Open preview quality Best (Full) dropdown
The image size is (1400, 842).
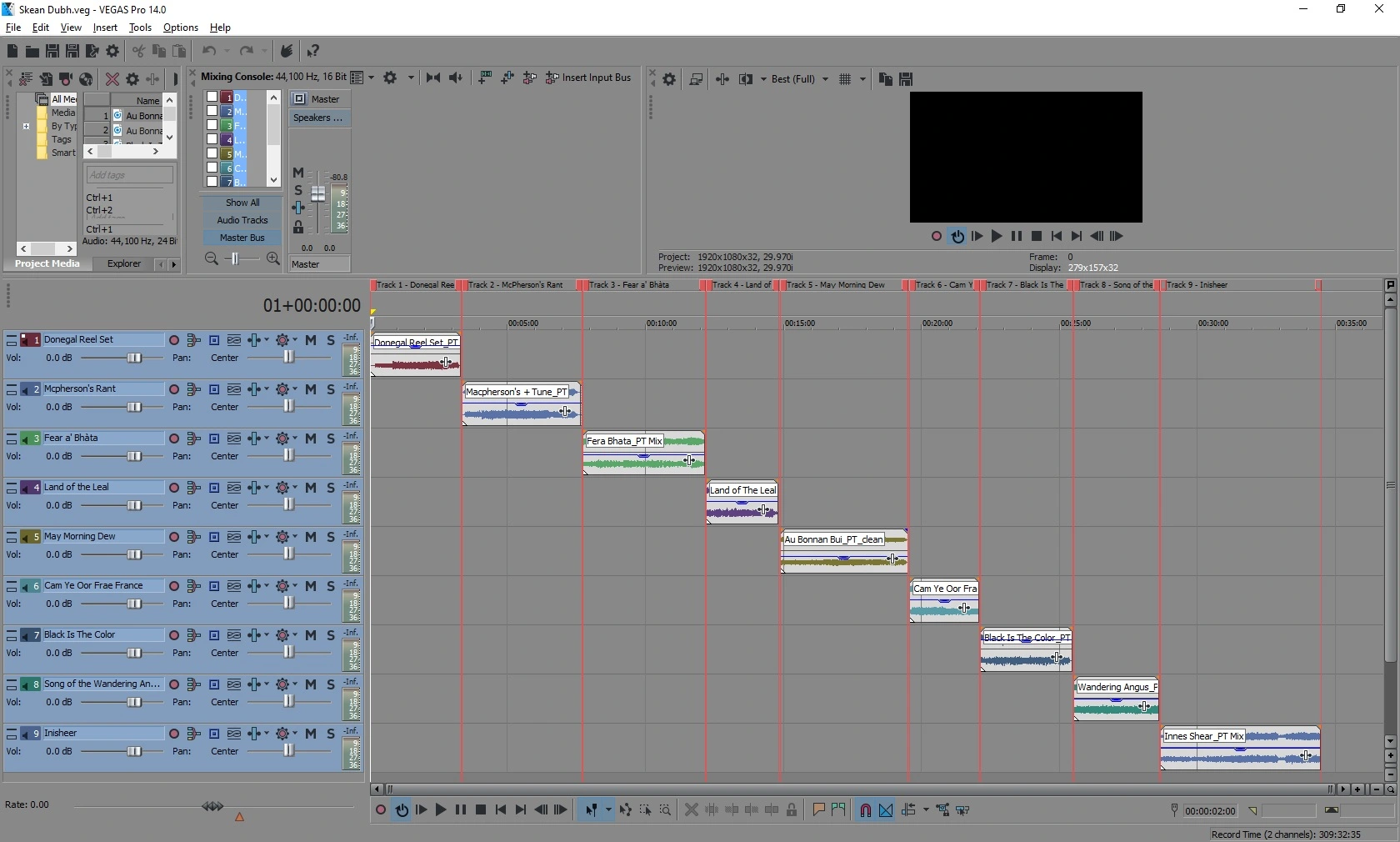pyautogui.click(x=799, y=79)
